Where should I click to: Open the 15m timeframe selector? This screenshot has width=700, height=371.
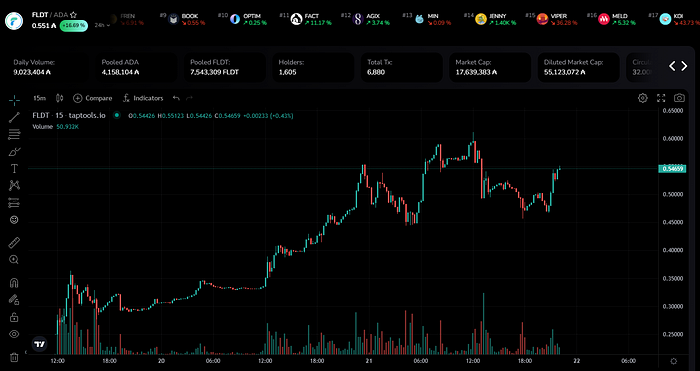point(39,98)
